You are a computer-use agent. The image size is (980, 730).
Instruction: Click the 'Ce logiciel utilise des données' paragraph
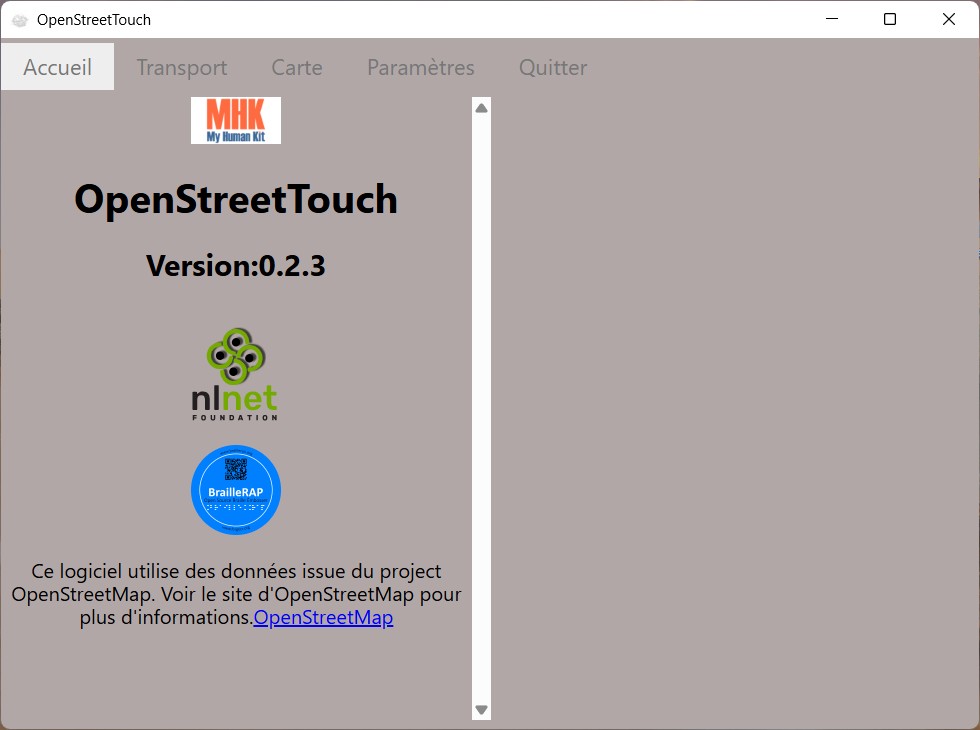point(236,594)
